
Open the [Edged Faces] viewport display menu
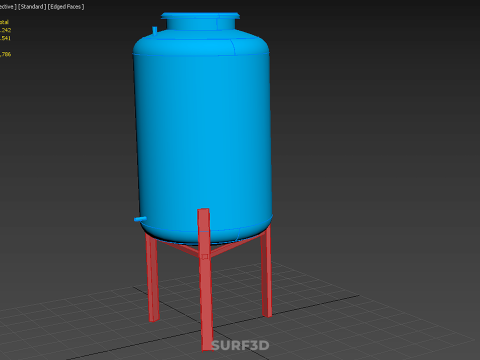click(66, 7)
